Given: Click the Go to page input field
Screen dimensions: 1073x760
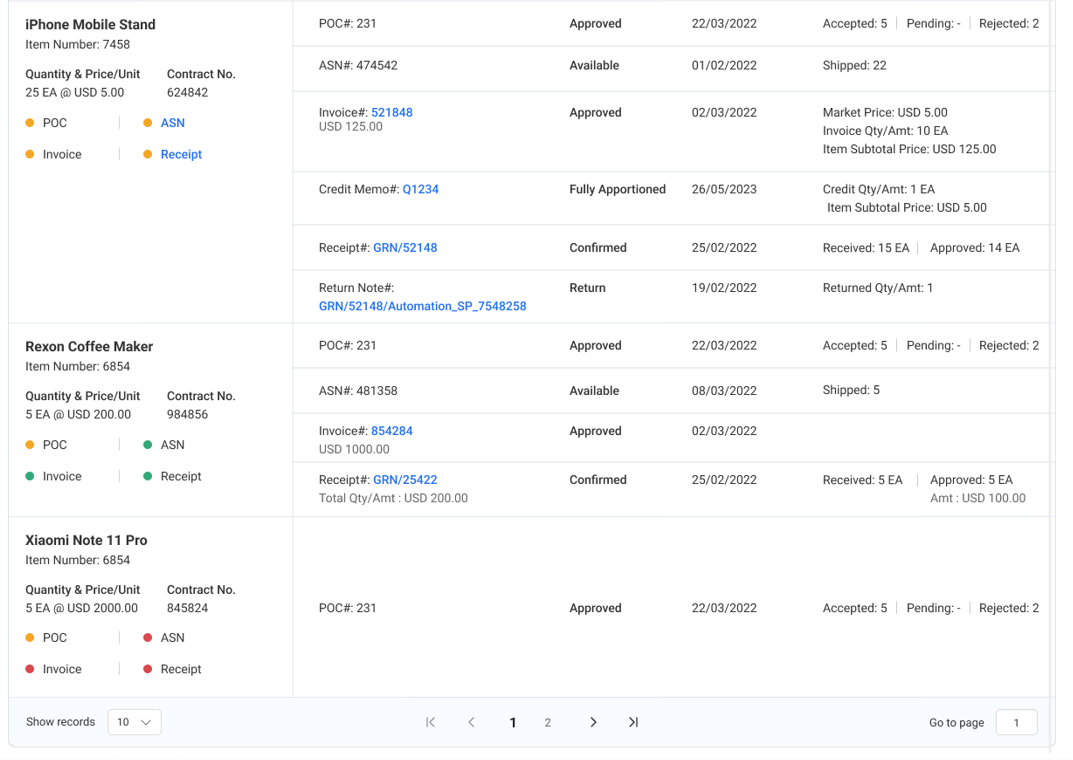Looking at the screenshot, I should coord(1016,722).
